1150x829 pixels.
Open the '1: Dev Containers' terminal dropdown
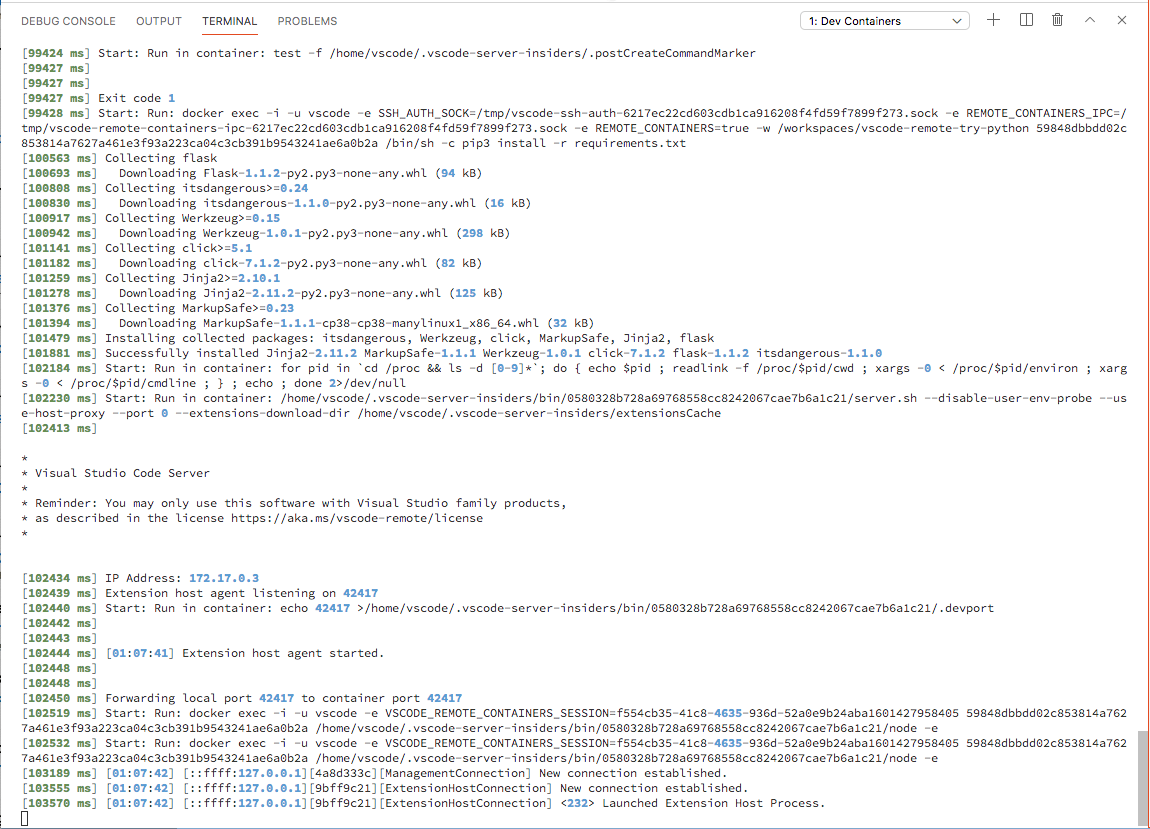(x=884, y=19)
